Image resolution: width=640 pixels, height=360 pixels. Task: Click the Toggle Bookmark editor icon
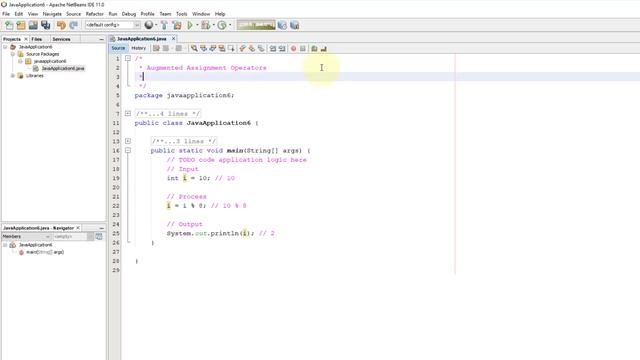[x=261, y=49]
